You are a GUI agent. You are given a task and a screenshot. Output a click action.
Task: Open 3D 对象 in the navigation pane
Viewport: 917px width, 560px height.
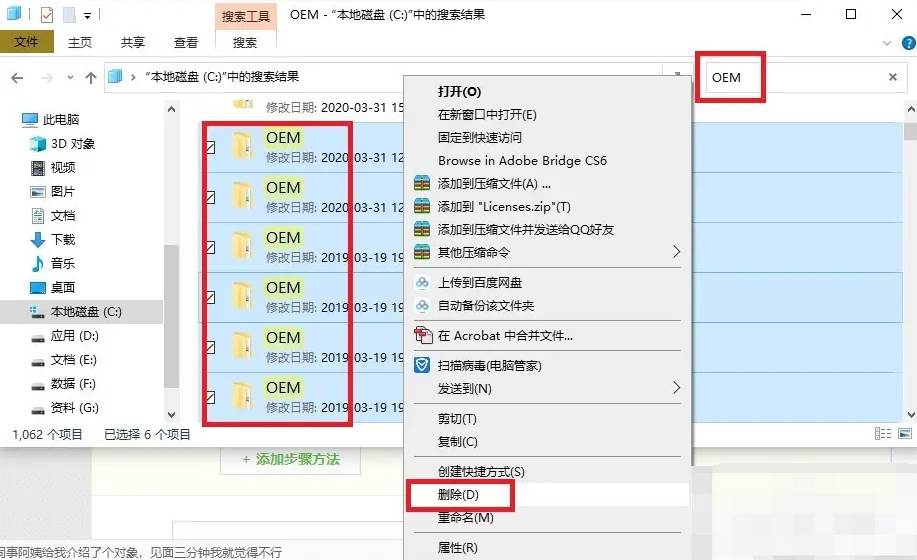(63, 143)
